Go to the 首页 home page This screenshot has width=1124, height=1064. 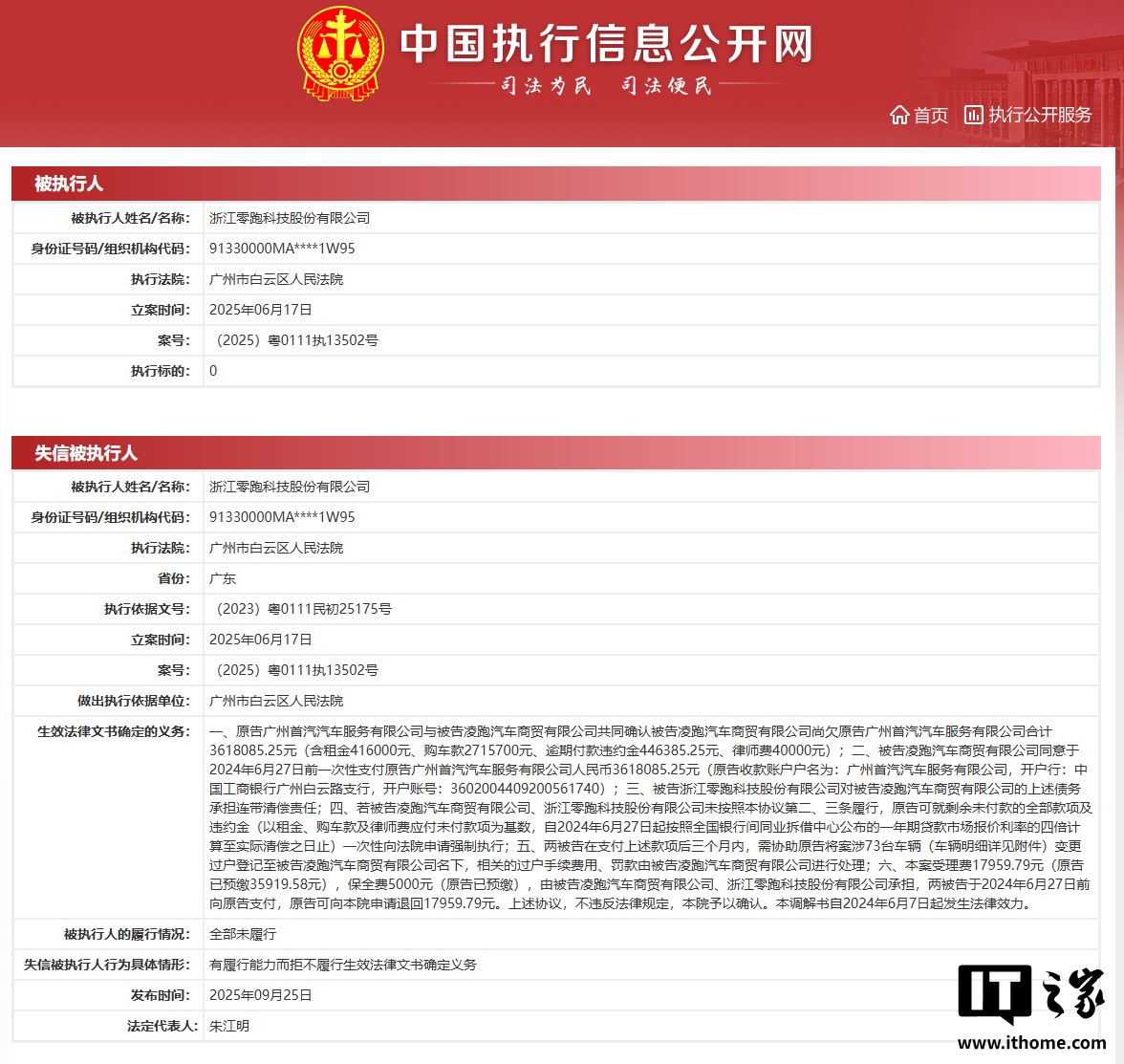pyautogui.click(x=930, y=116)
